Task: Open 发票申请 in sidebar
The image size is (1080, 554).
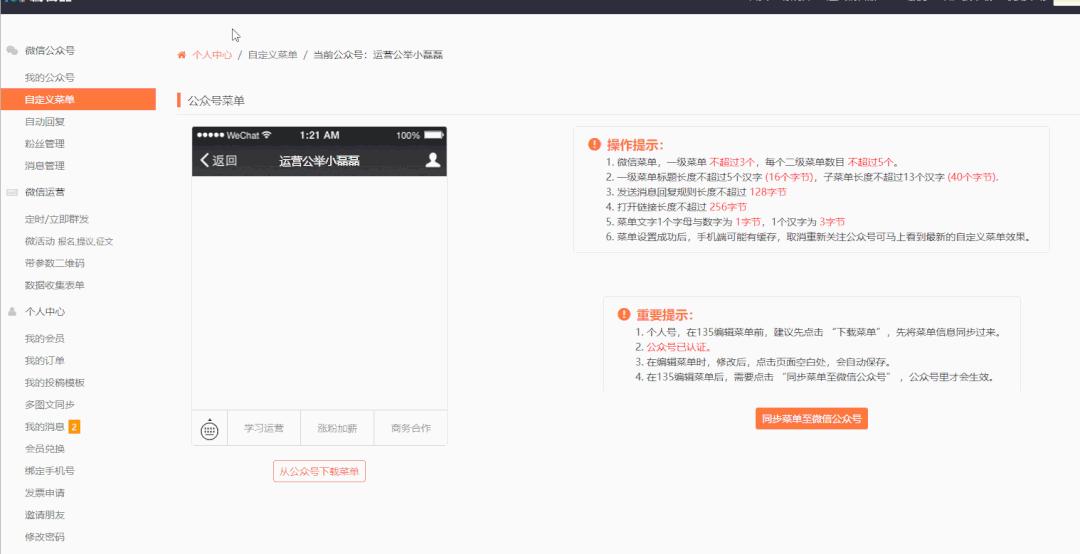Action: (x=45, y=493)
